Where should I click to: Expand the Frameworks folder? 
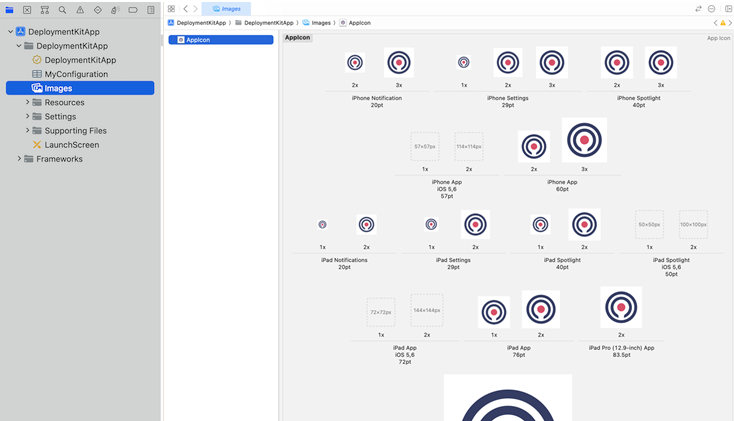pyautogui.click(x=19, y=159)
